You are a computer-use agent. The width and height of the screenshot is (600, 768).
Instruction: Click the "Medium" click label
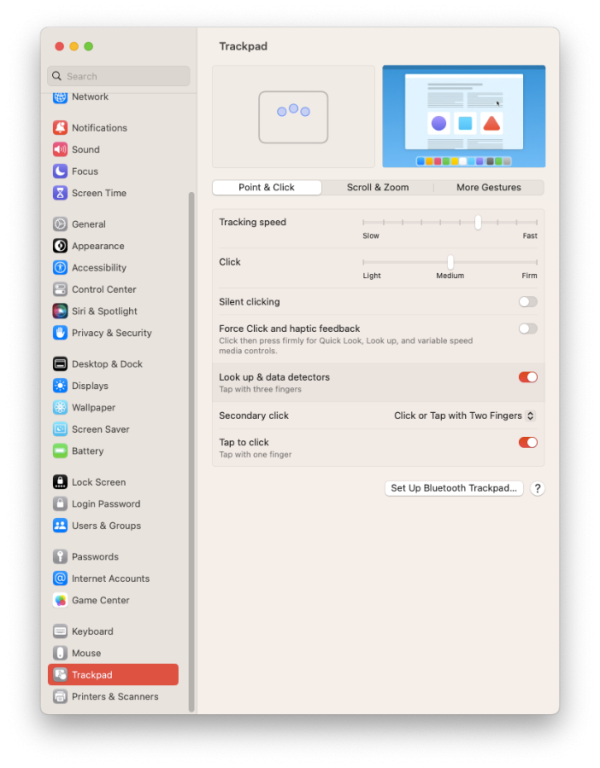(450, 276)
